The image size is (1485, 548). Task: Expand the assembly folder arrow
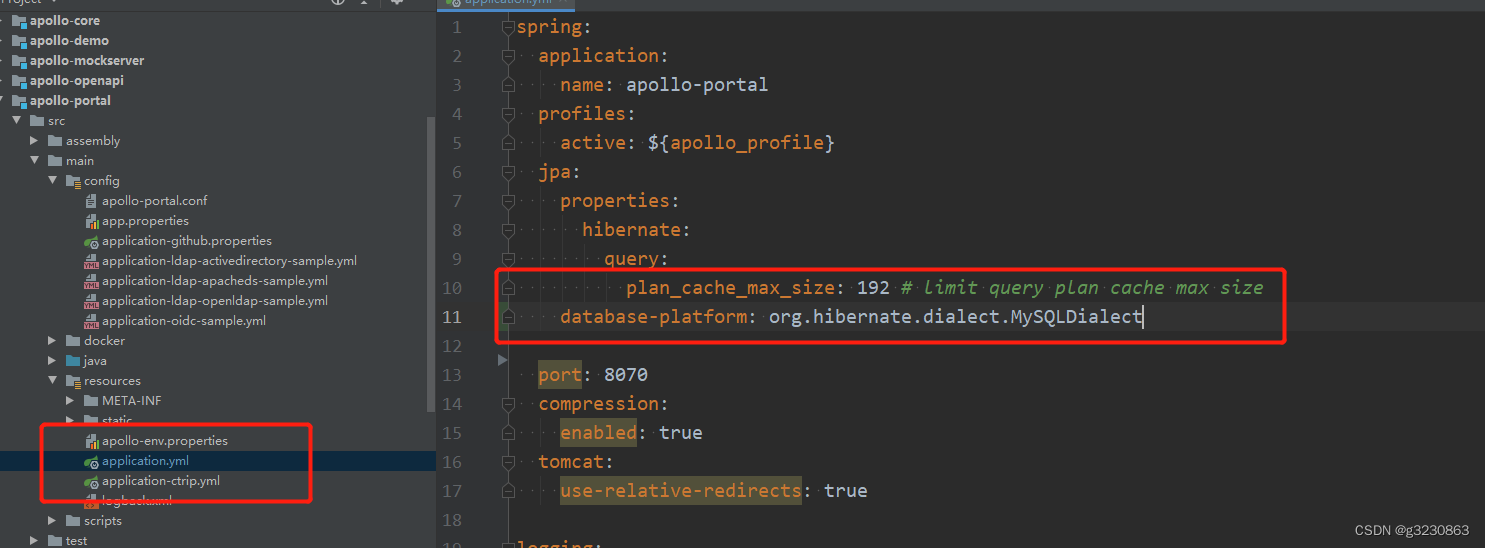(34, 140)
